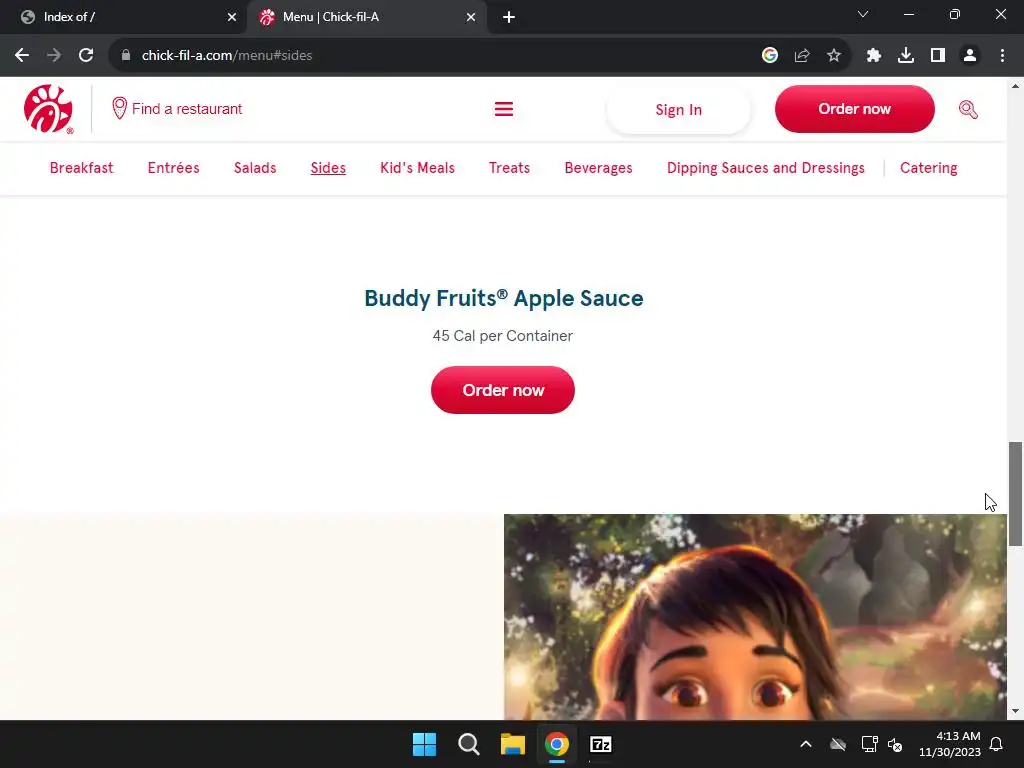Open Kid's Meals category

[417, 168]
